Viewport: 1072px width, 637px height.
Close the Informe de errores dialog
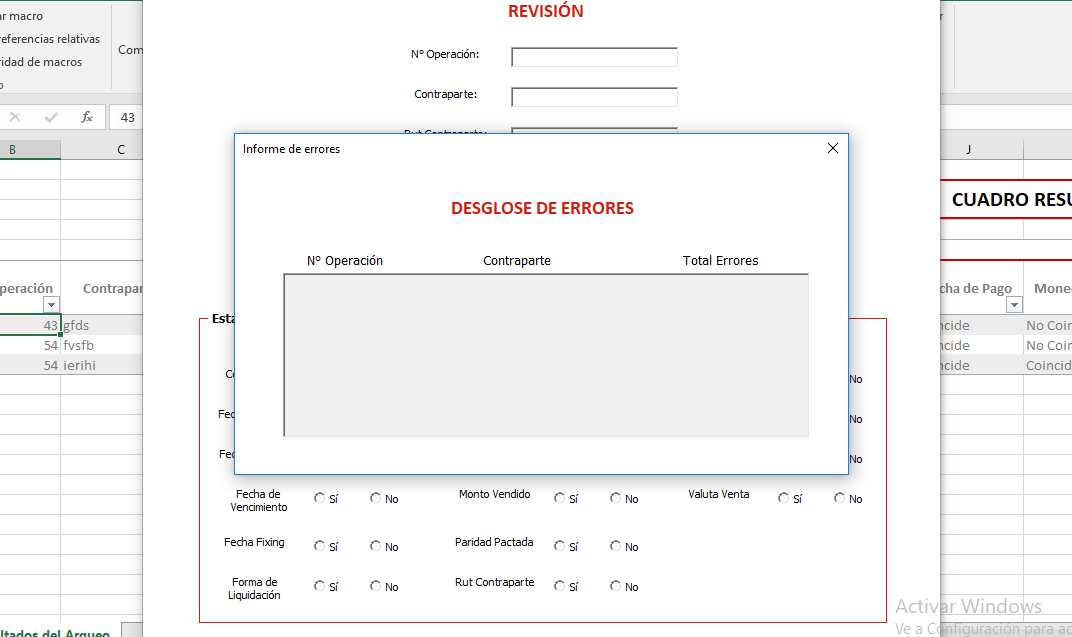tap(833, 148)
